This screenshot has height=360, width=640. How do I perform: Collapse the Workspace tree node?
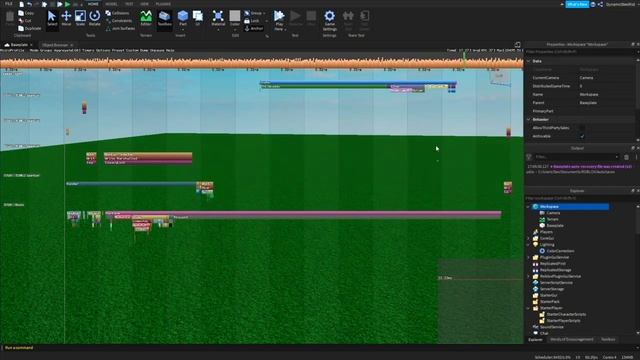pyautogui.click(x=529, y=207)
